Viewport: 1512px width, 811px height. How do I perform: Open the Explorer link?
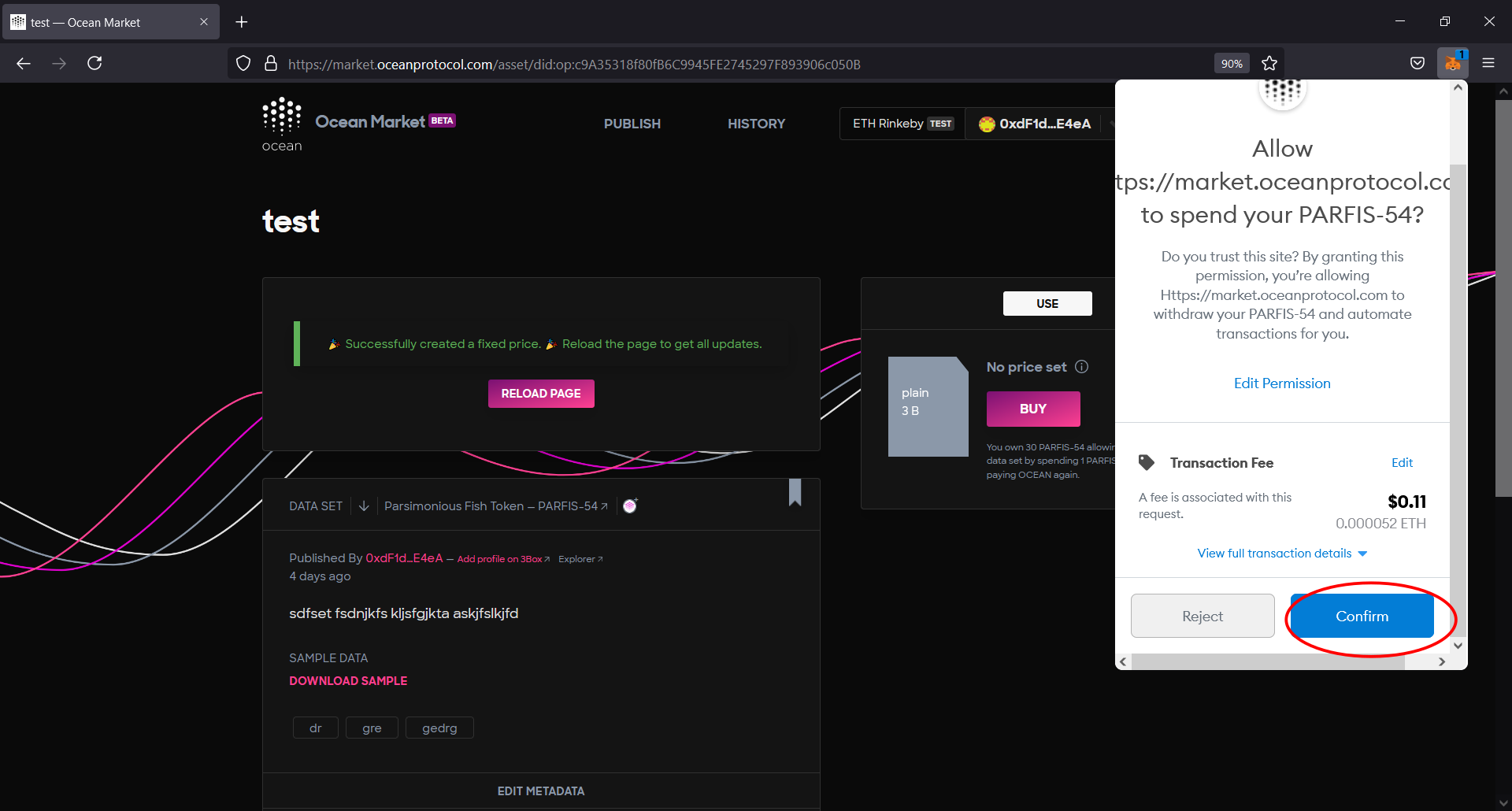[x=580, y=559]
